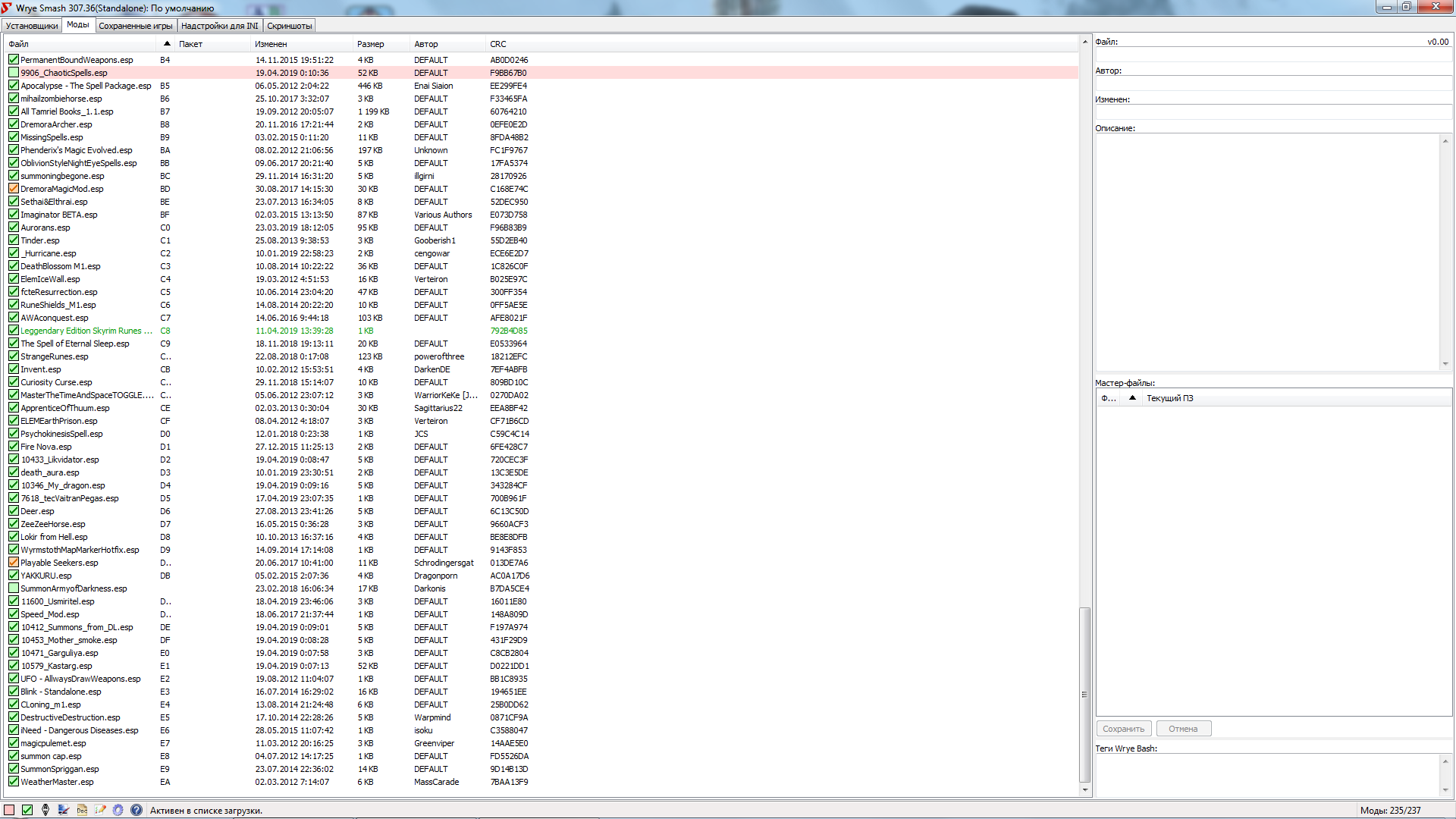The height and width of the screenshot is (819, 1456).
Task: Click the pink square status bar icon
Action: point(9,810)
